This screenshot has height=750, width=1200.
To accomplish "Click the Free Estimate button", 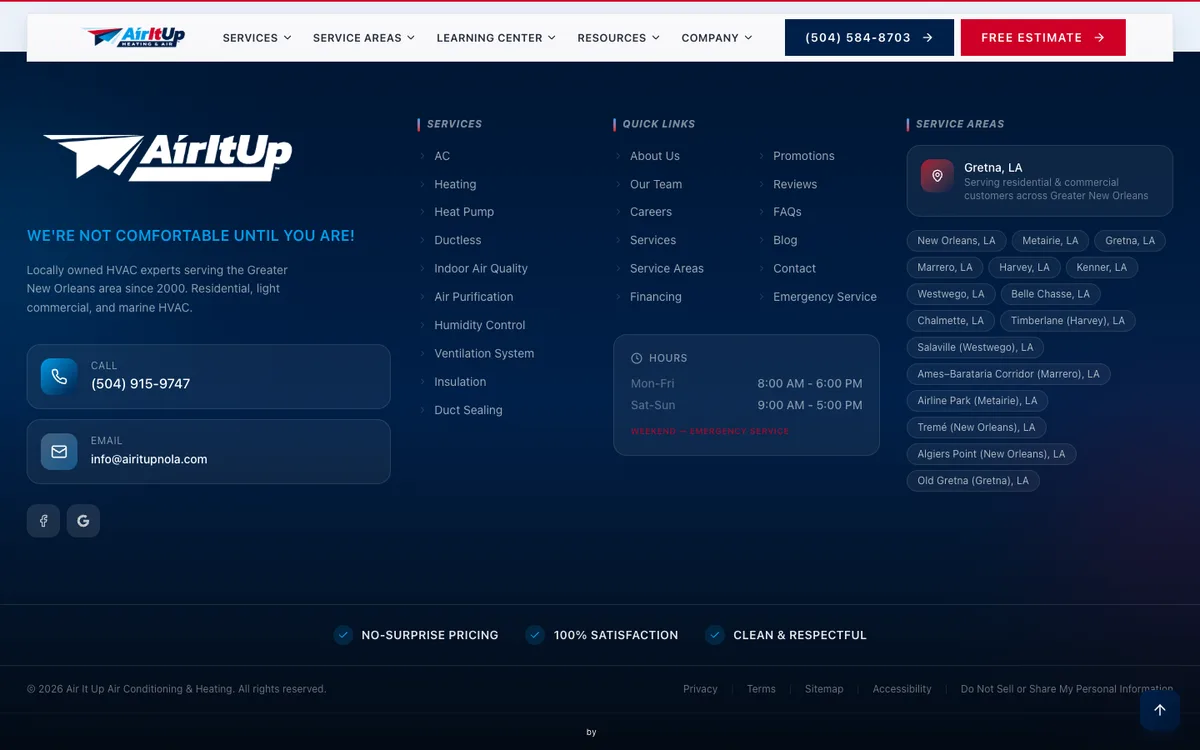I will 1043,38.
